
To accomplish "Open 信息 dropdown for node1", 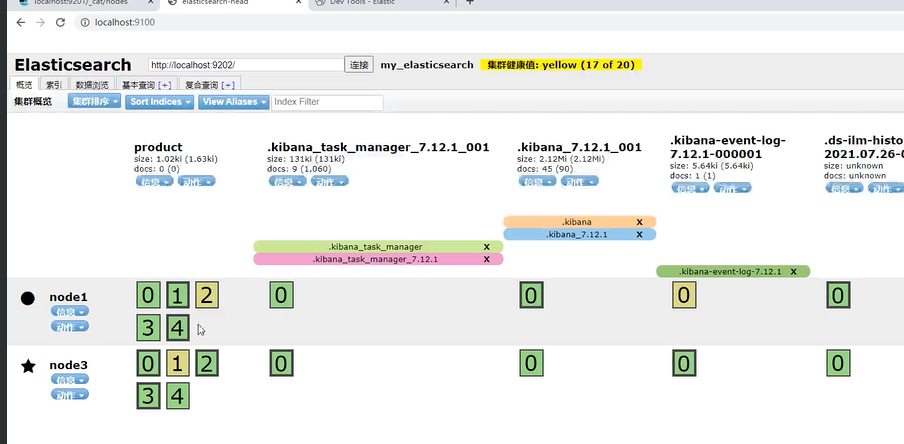I will point(70,311).
